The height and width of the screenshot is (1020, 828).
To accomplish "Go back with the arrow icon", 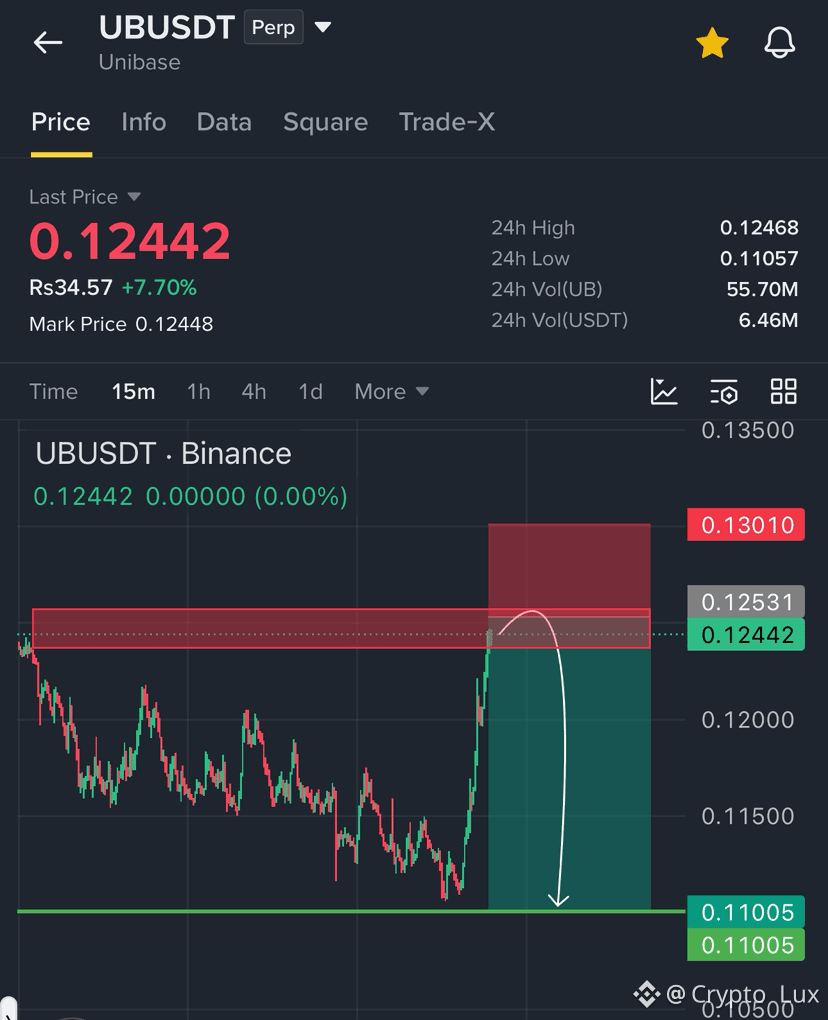I will pos(48,43).
